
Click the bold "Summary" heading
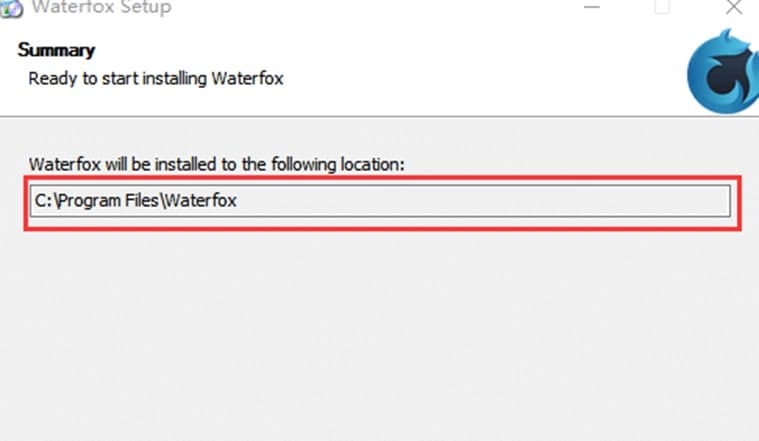(x=56, y=50)
